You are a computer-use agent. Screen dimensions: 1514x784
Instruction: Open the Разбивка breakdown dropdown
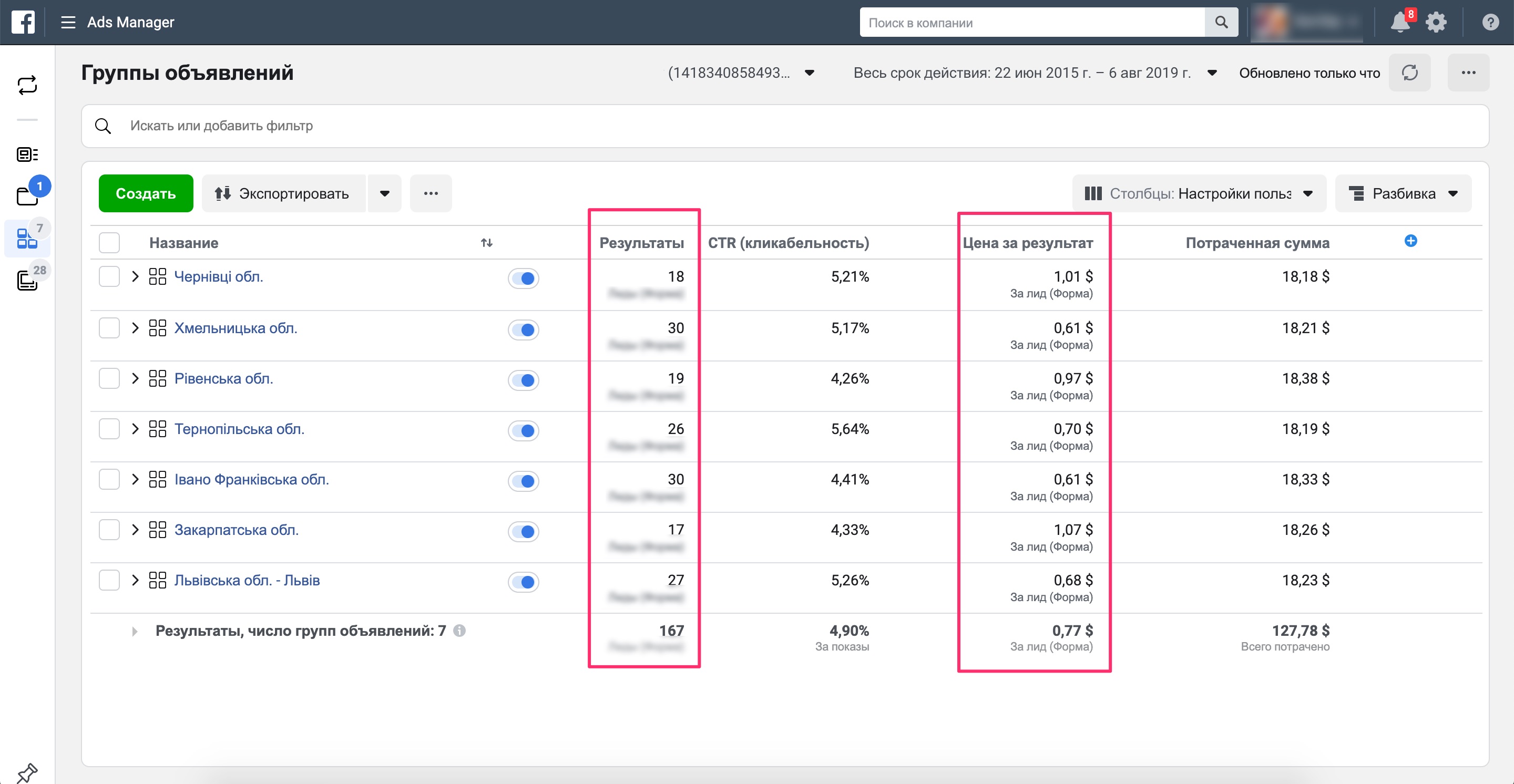(1403, 193)
